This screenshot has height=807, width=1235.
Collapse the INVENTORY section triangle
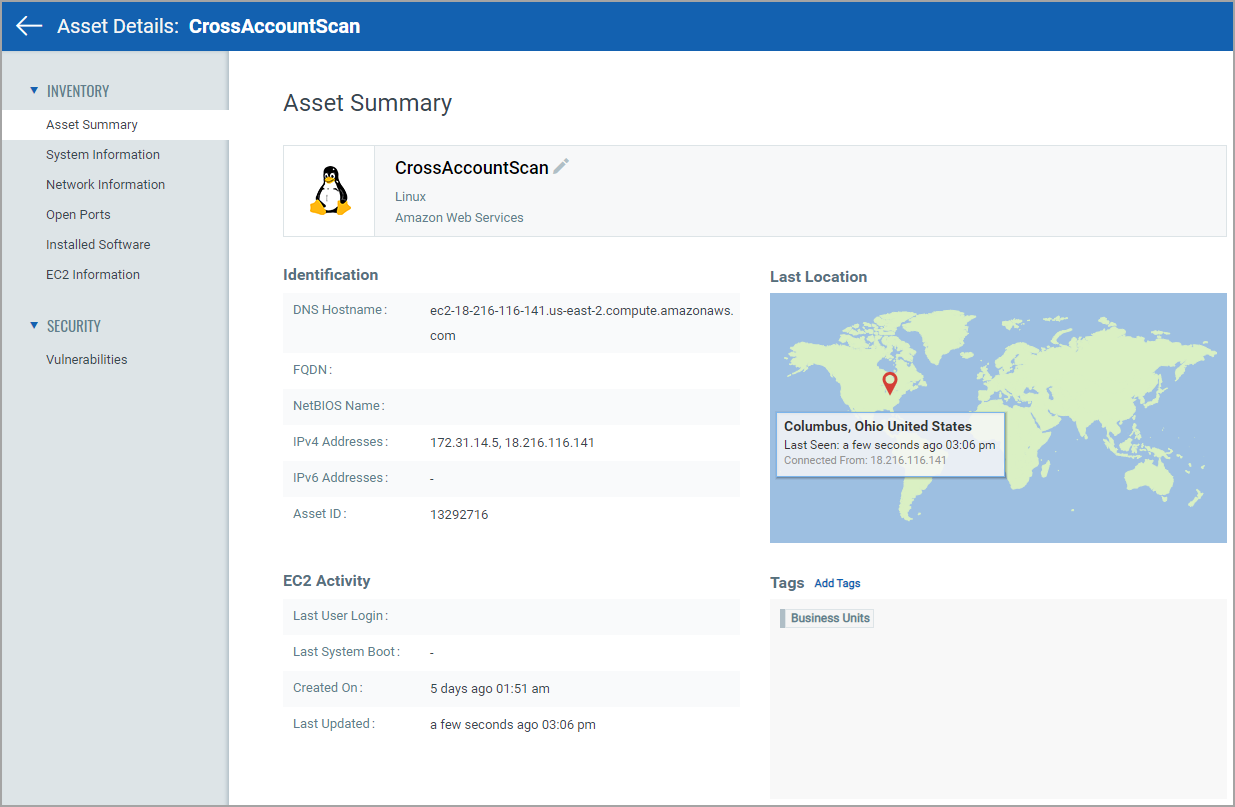pyautogui.click(x=34, y=90)
